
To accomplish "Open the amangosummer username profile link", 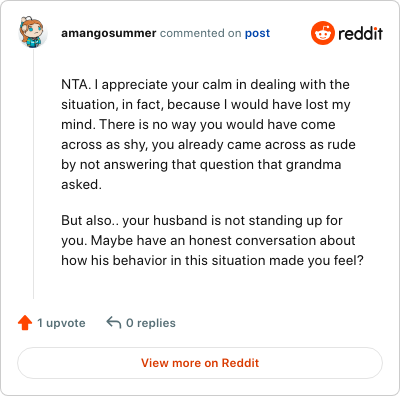I will [x=109, y=33].
